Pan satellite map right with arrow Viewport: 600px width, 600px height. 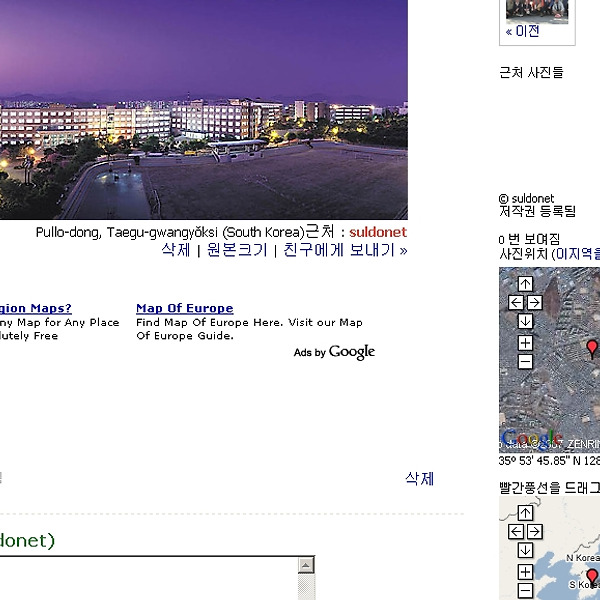pyautogui.click(x=534, y=302)
